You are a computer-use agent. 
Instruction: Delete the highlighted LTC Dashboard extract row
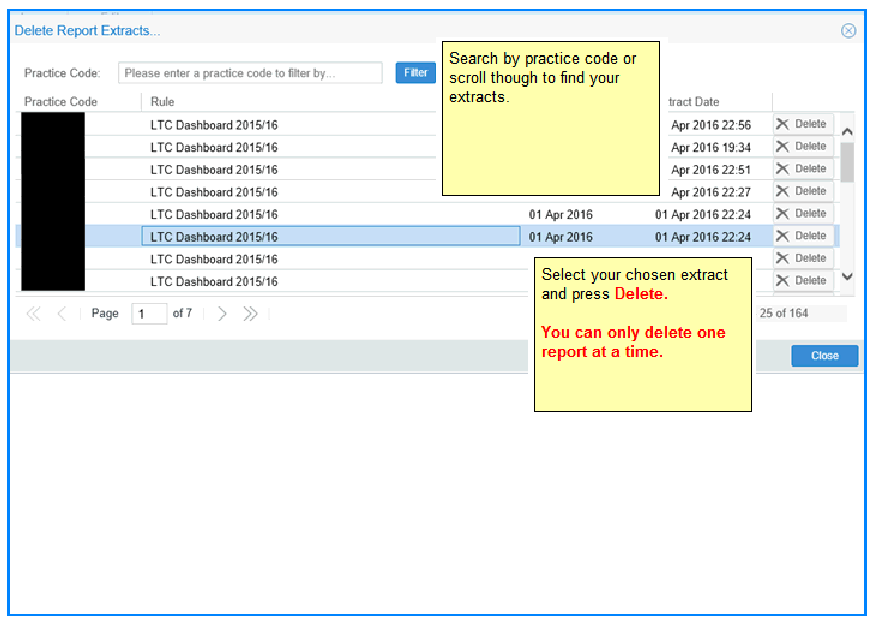802,236
